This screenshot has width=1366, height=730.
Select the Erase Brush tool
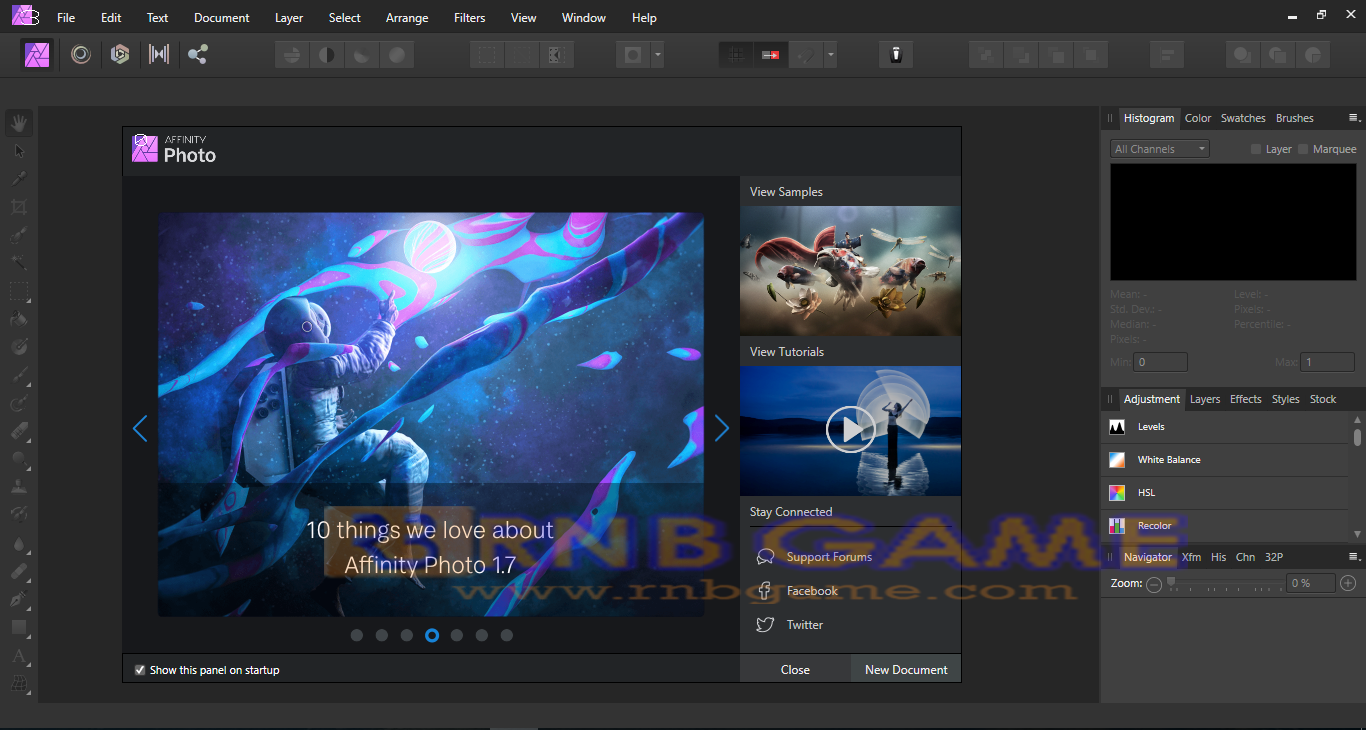point(19,431)
